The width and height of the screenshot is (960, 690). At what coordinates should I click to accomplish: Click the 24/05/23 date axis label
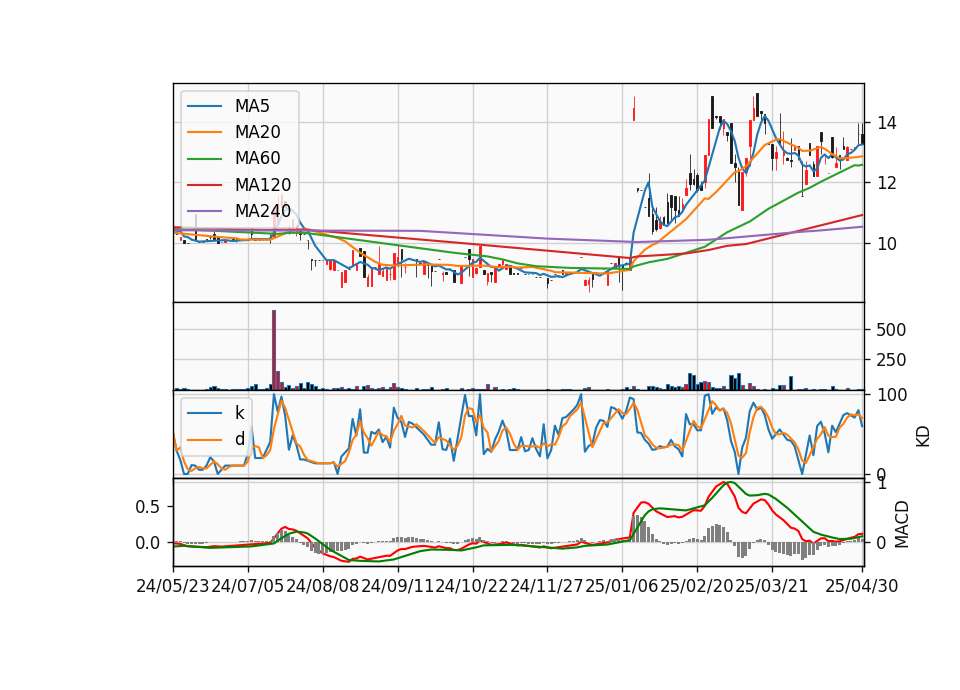tap(173, 587)
